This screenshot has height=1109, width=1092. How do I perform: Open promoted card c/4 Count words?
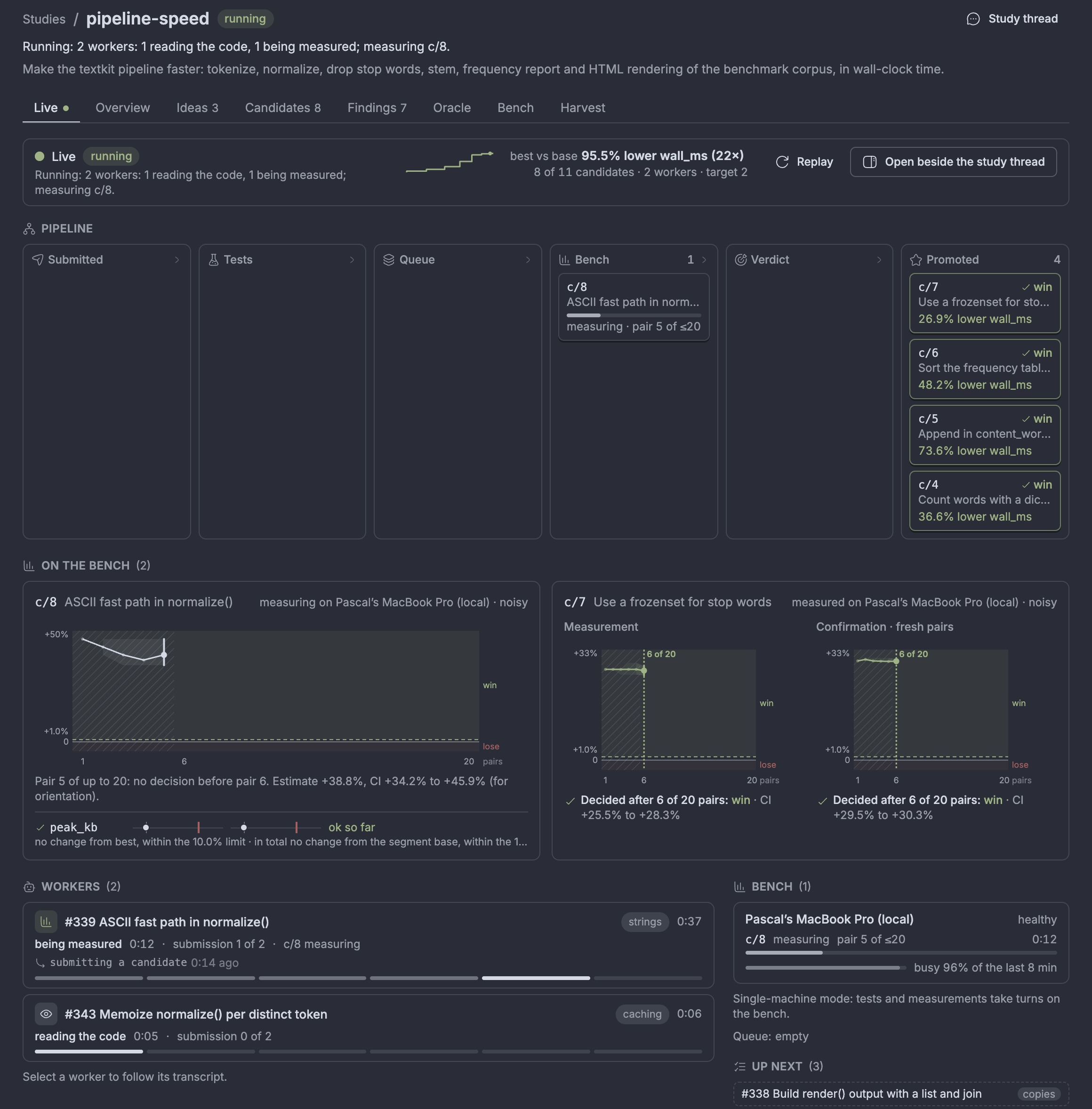(x=985, y=501)
